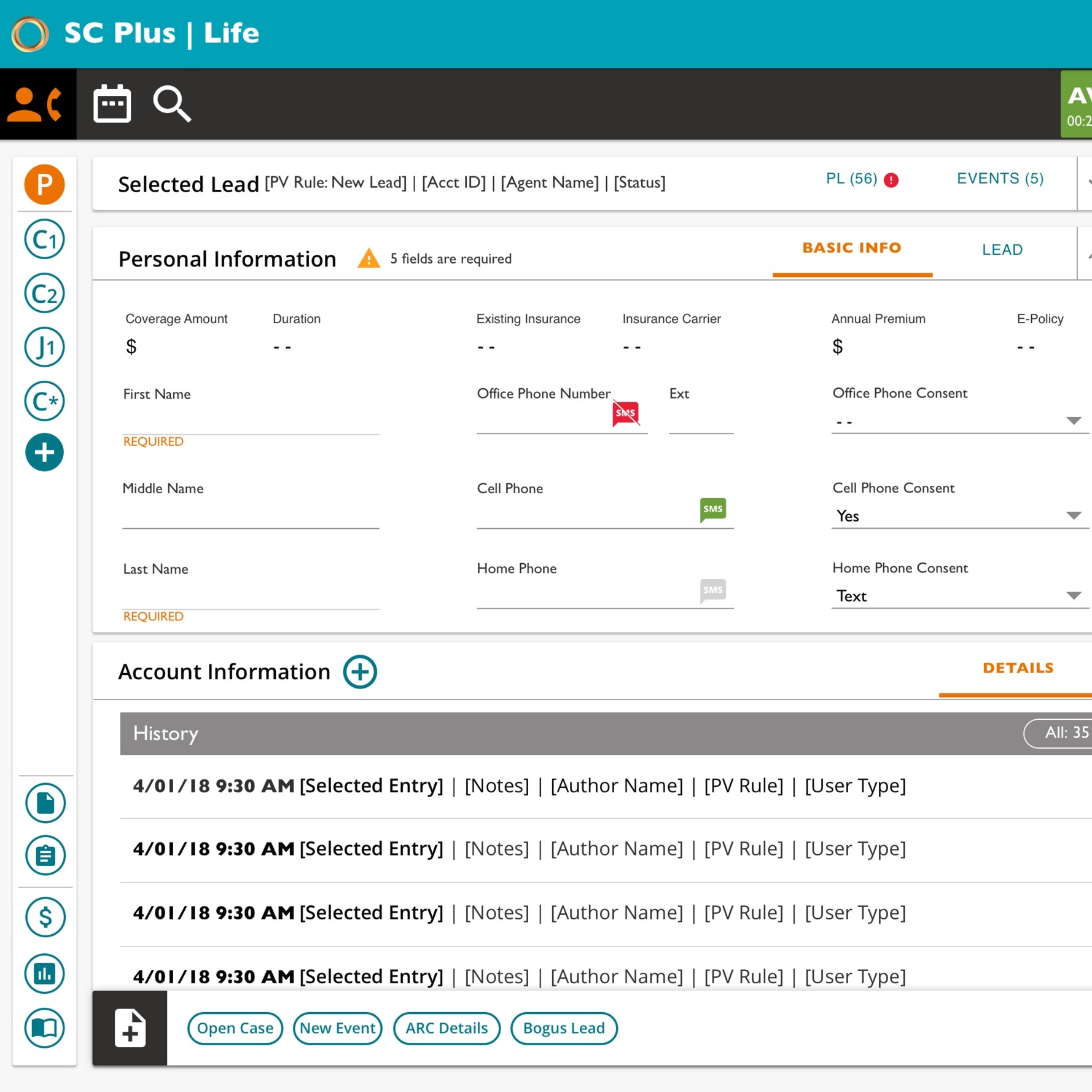Click the First Name input field
The width and height of the screenshot is (1092, 1092).
(251, 420)
